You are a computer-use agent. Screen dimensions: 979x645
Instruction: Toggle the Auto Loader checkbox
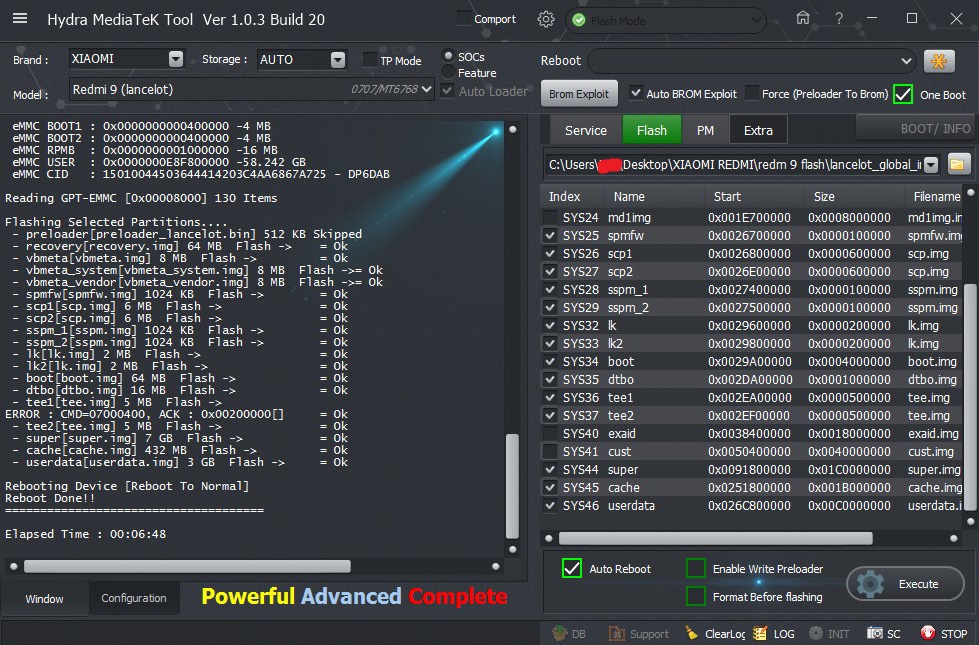click(x=447, y=91)
